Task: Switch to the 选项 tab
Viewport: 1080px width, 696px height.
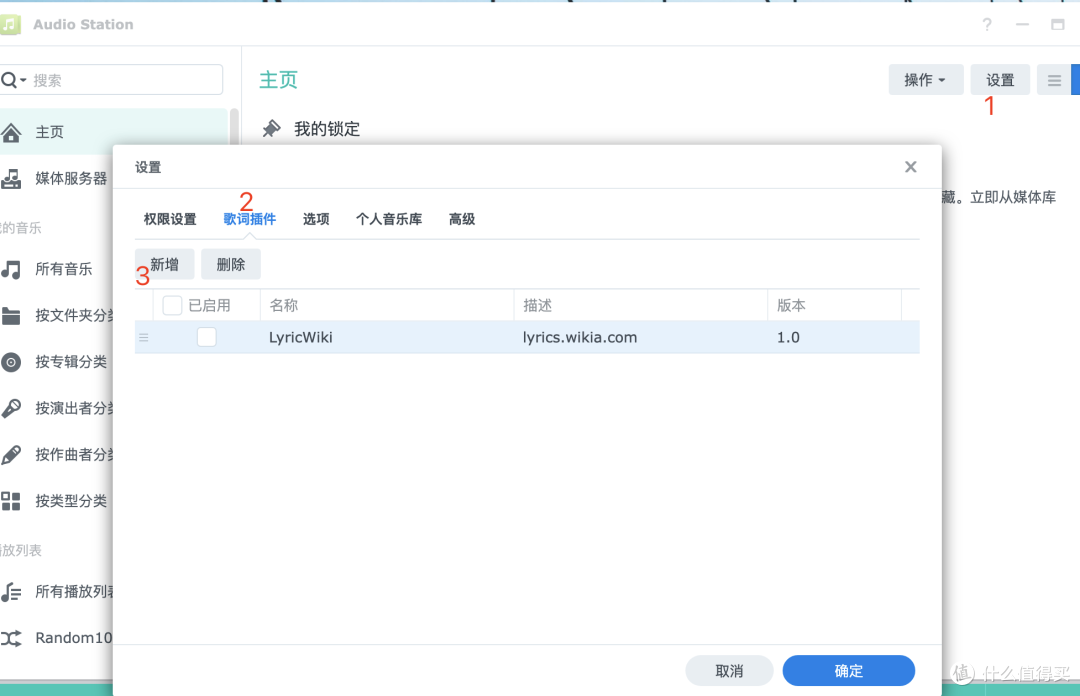Action: [x=316, y=219]
